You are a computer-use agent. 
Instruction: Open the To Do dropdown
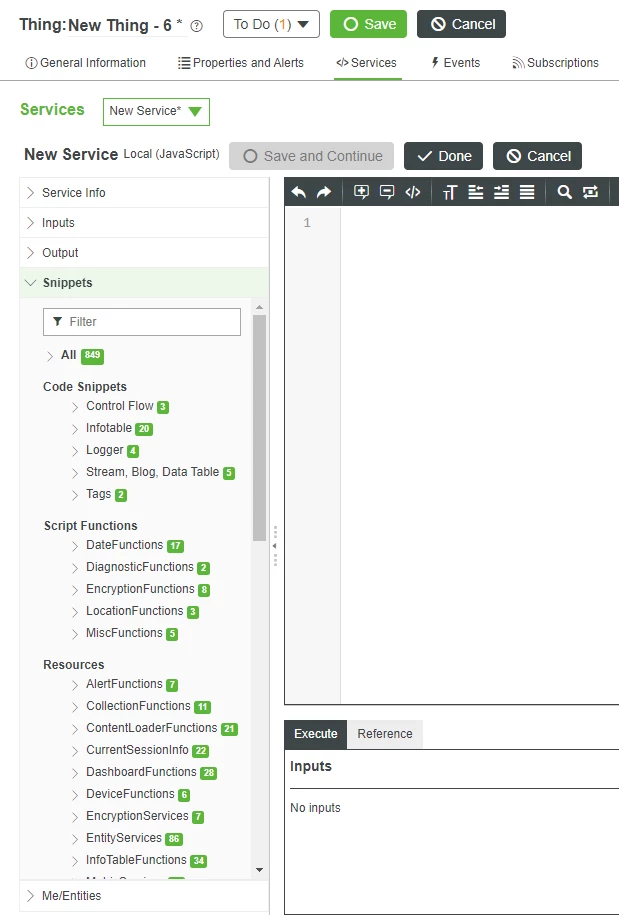click(x=271, y=24)
